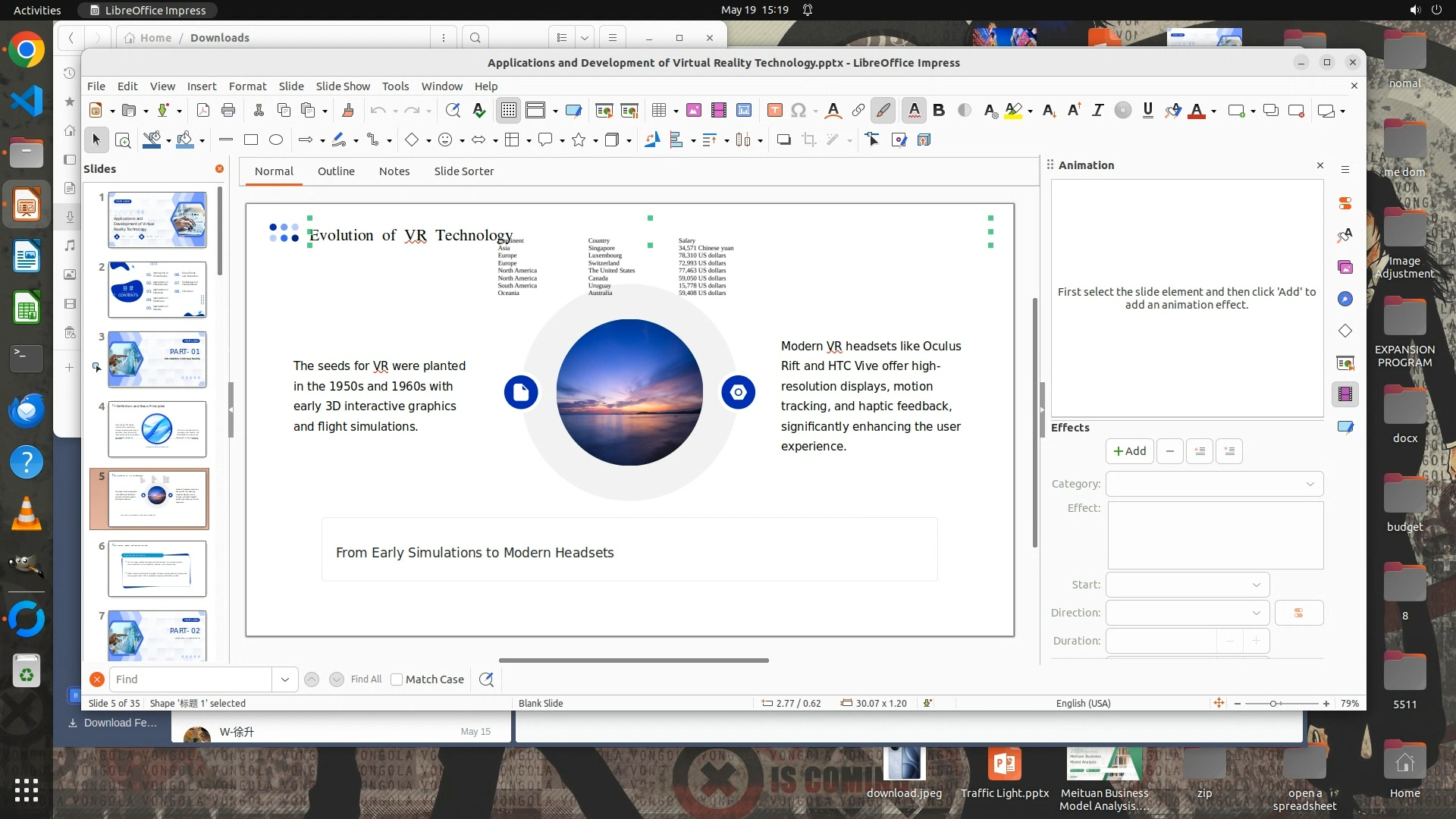
Task: Select the Ellipse shape tool
Action: 276,140
